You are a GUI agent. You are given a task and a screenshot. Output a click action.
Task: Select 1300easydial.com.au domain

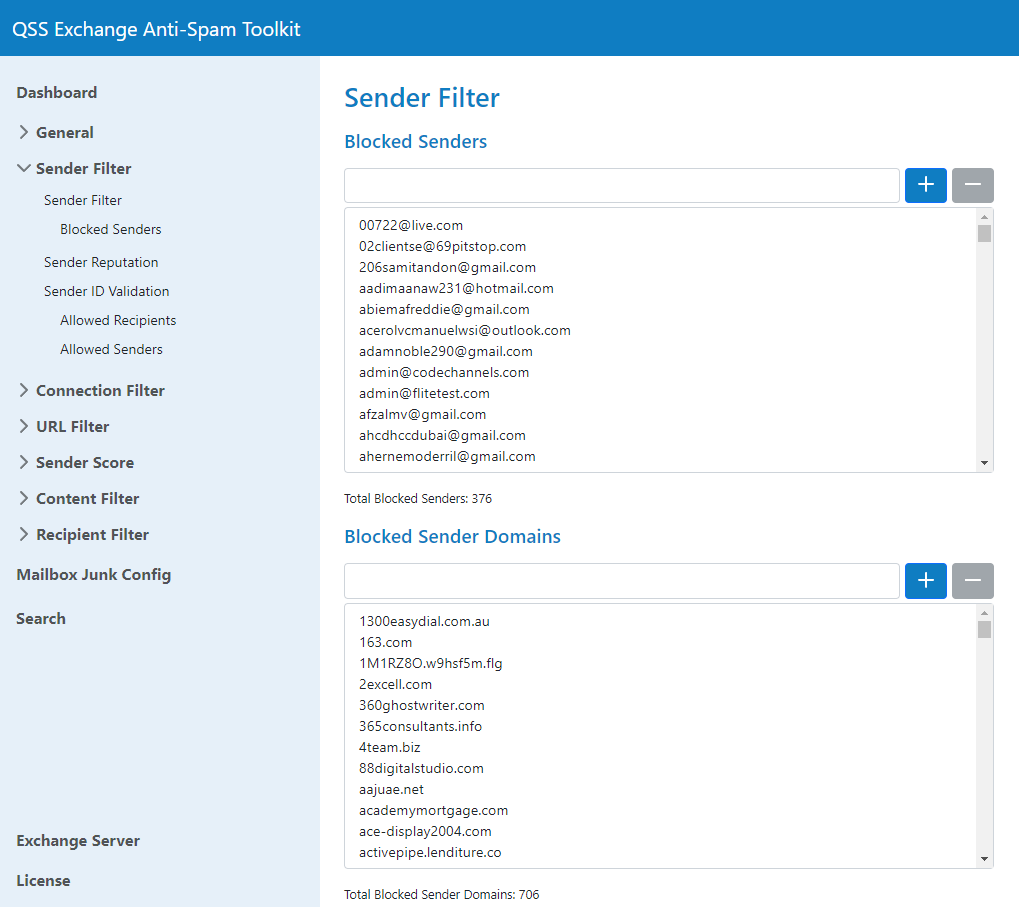click(x=424, y=621)
